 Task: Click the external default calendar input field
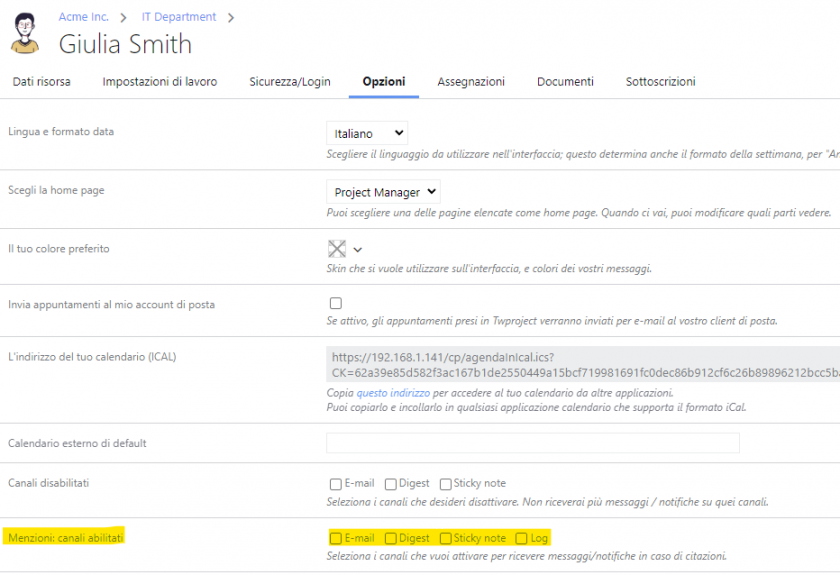(532, 443)
